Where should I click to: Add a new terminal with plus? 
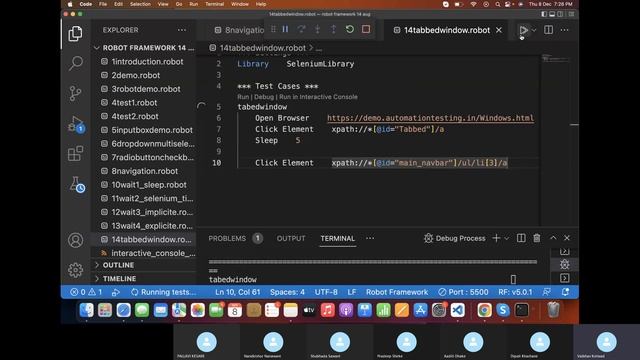[496, 238]
